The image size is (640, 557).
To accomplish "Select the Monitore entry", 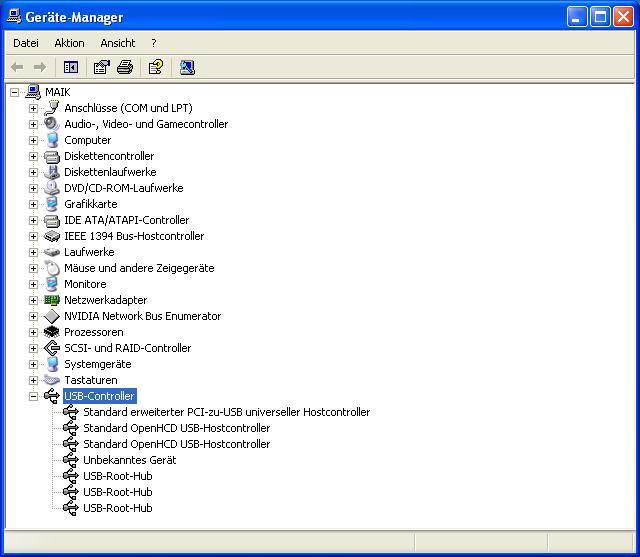I will (85, 284).
